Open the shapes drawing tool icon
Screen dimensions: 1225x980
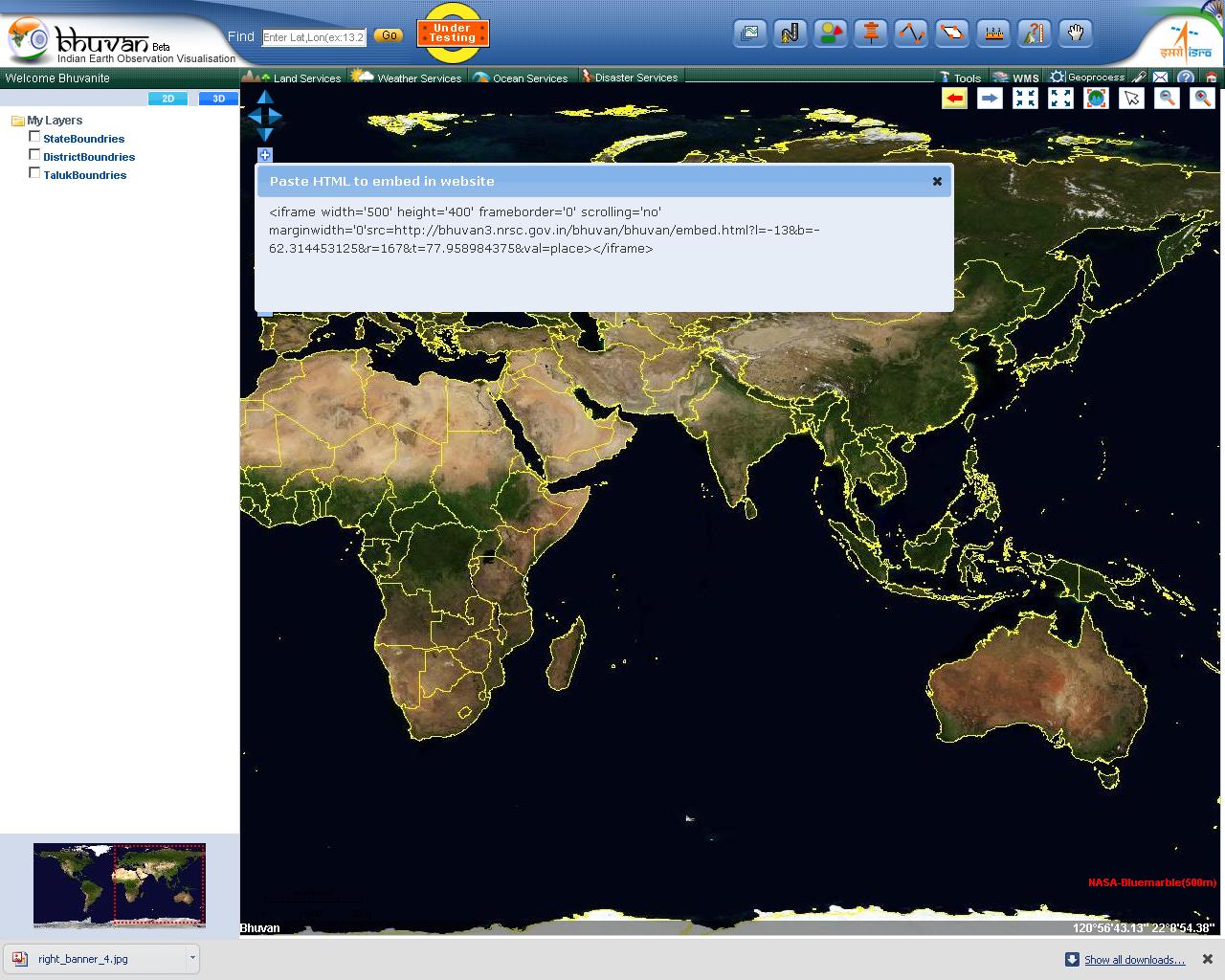tap(831, 33)
